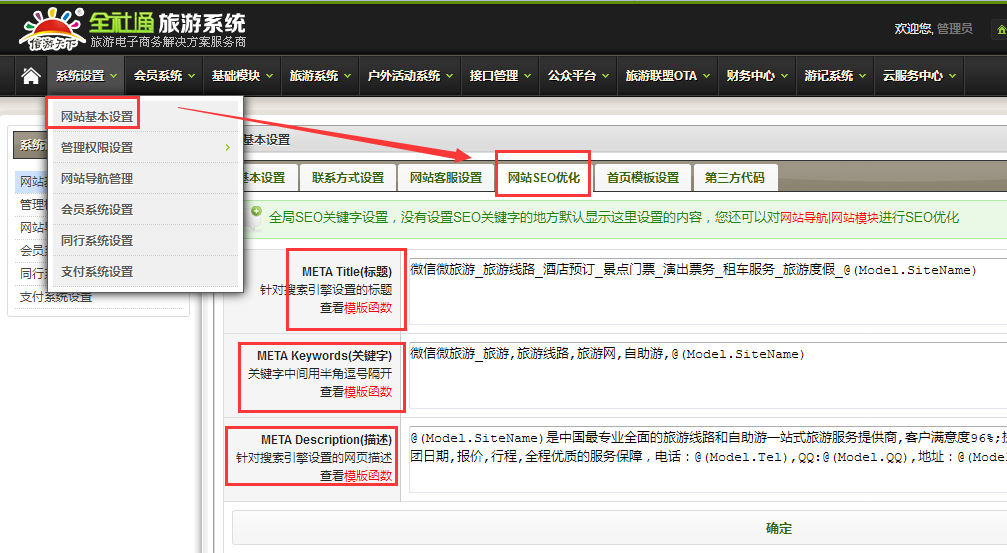Image resolution: width=1007 pixels, height=553 pixels.
Task: Switch to the 第三方代码 tab
Action: 734,178
